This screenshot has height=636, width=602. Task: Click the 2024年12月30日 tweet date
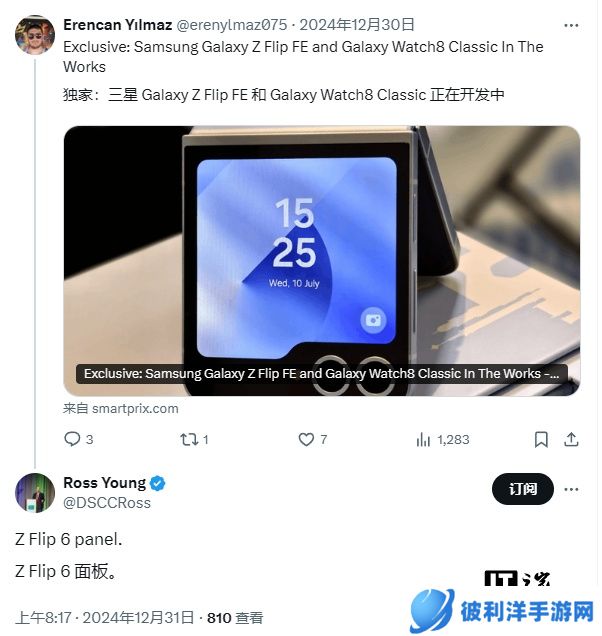point(357,25)
